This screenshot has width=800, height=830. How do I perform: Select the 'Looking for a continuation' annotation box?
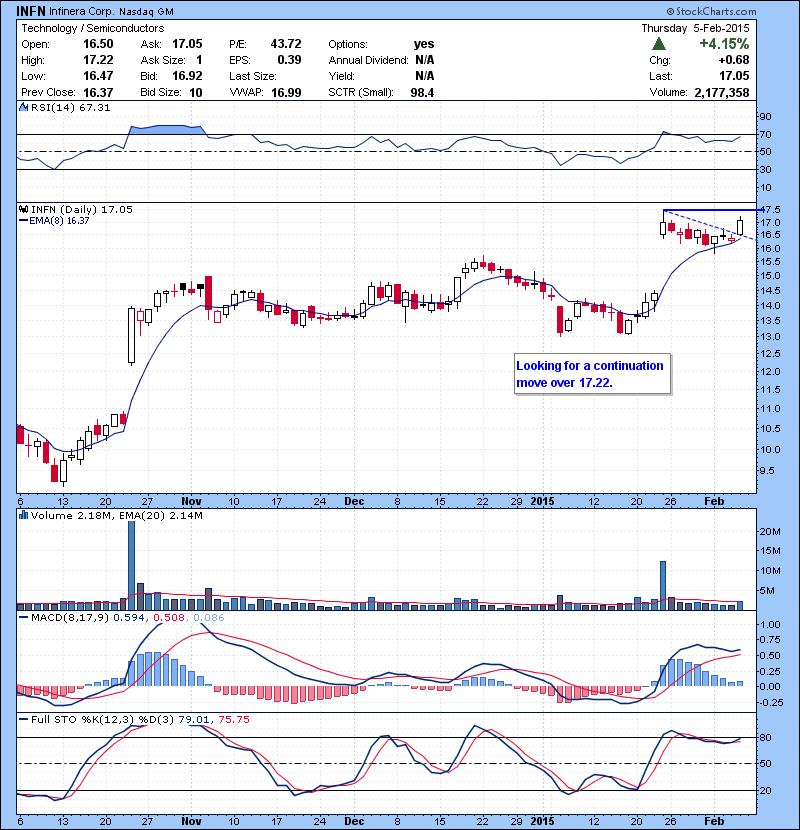[x=589, y=374]
